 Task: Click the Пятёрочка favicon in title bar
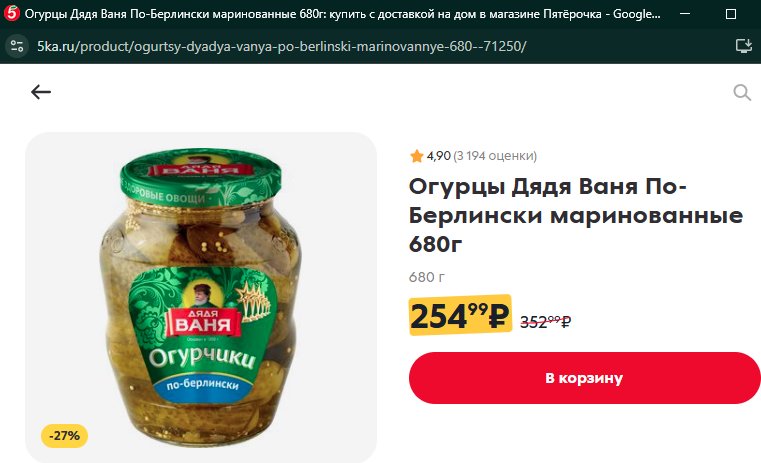point(12,14)
